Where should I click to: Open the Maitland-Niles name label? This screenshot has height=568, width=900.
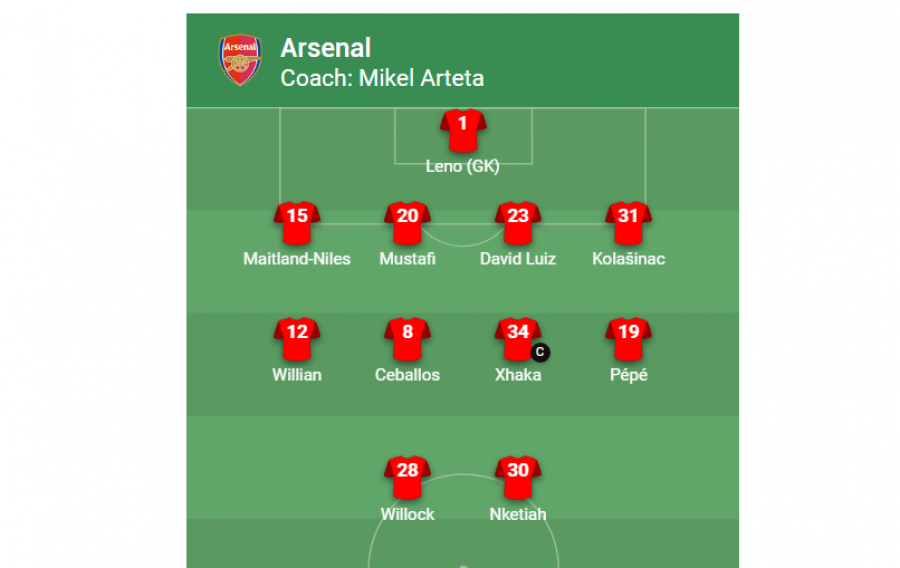tap(297, 259)
